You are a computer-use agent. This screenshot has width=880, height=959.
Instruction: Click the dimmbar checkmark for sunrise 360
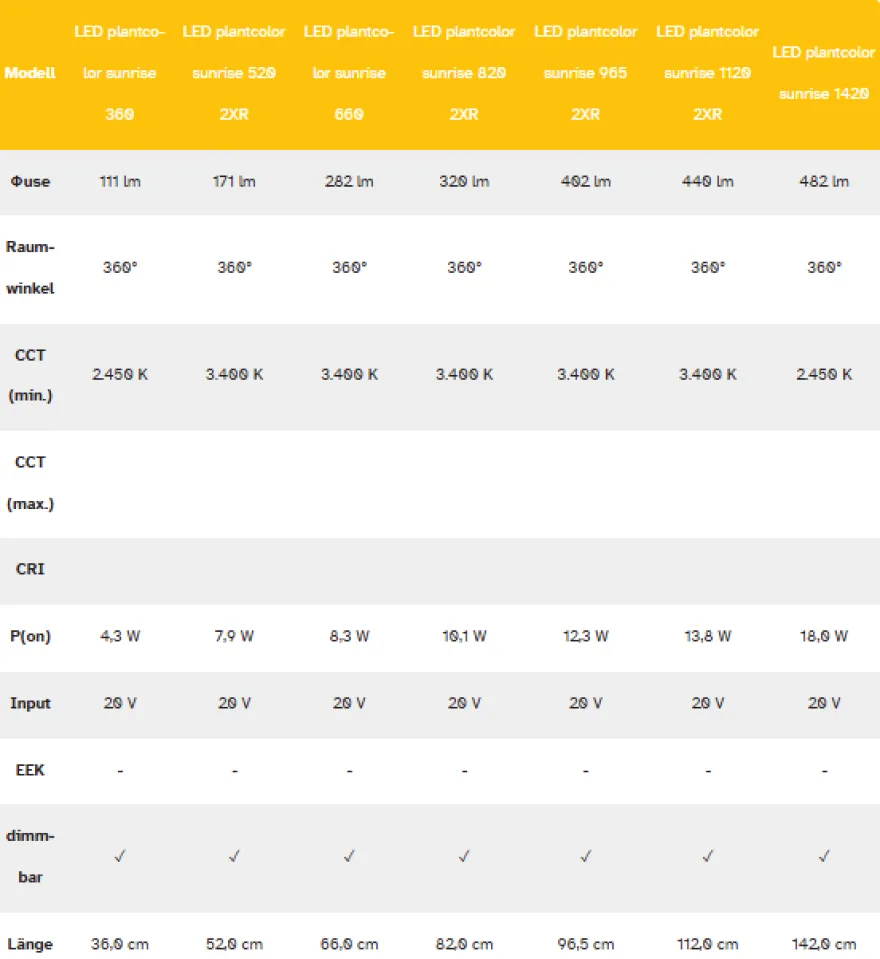click(x=120, y=856)
